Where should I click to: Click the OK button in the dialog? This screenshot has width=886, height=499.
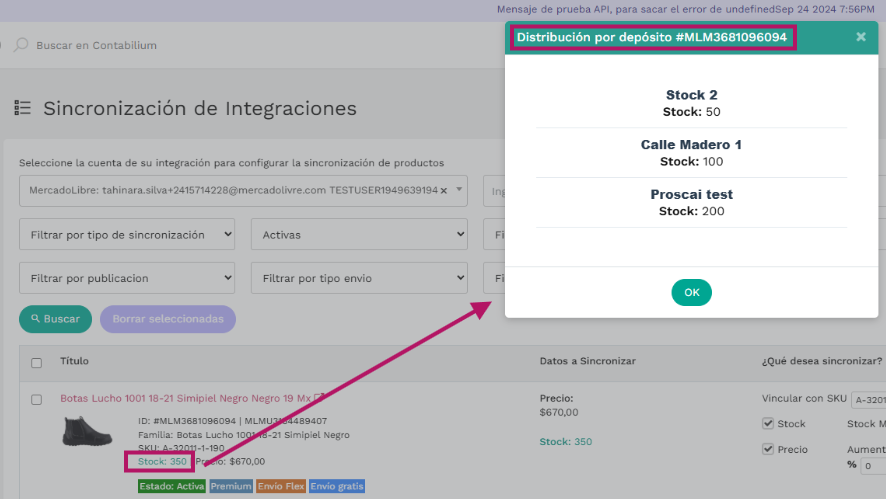coord(691,292)
